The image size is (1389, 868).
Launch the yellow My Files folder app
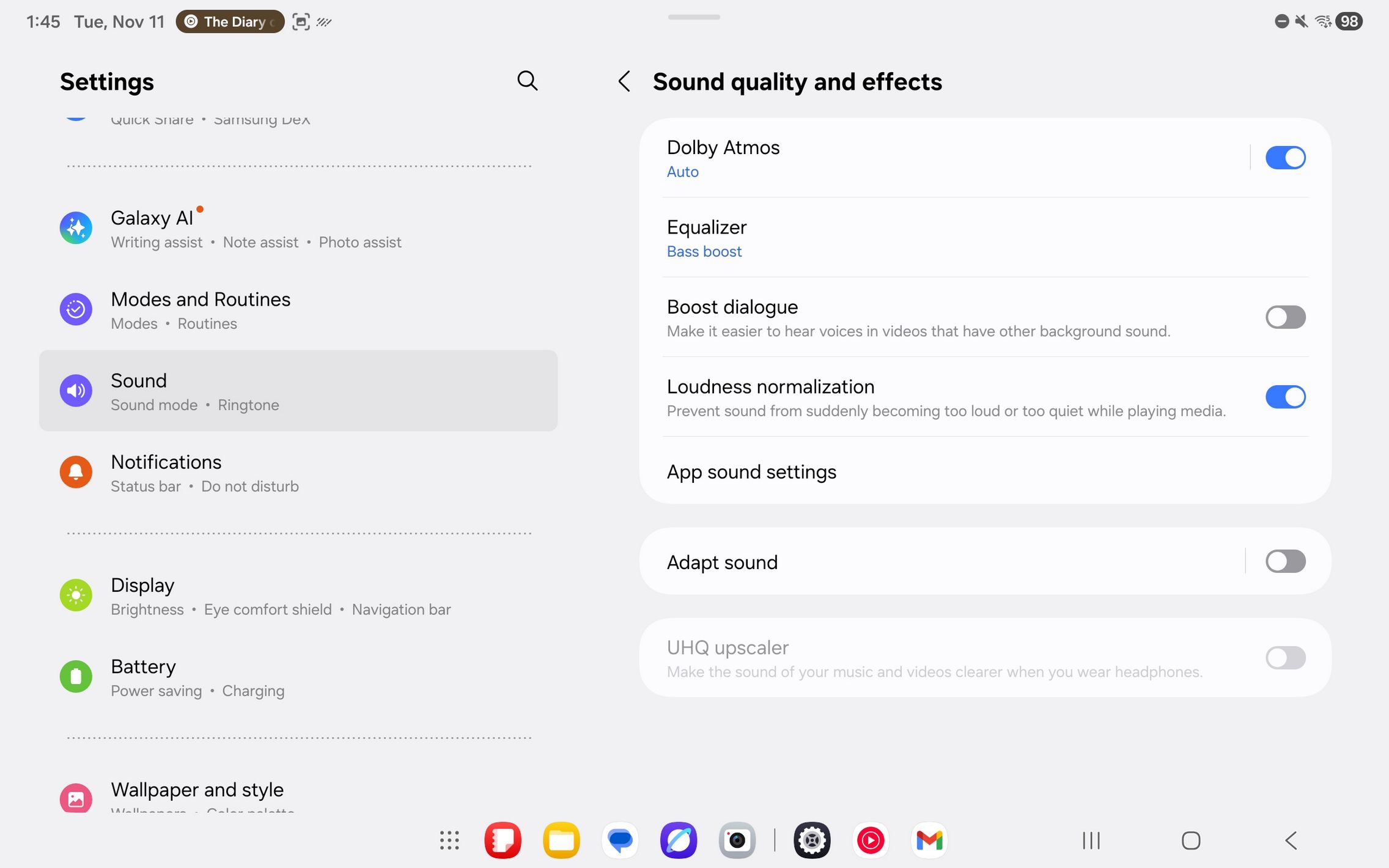tap(561, 840)
